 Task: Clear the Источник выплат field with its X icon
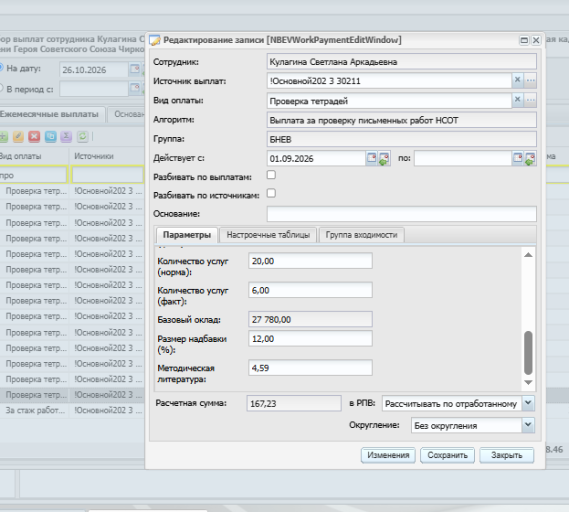click(517, 80)
